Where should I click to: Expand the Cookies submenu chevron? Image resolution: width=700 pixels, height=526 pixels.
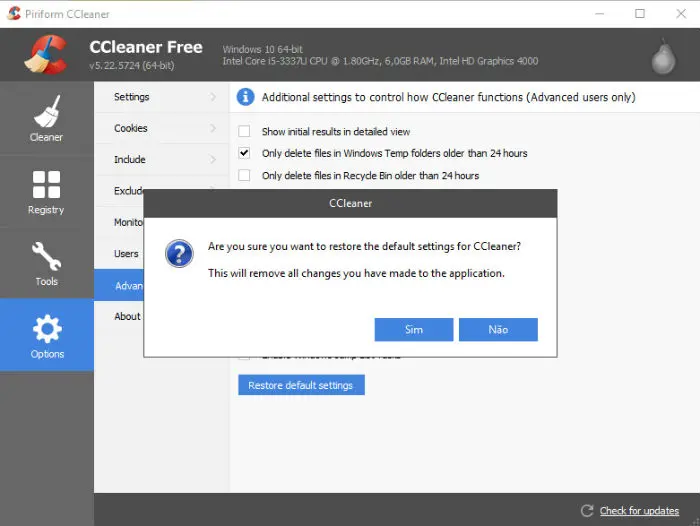(213, 128)
